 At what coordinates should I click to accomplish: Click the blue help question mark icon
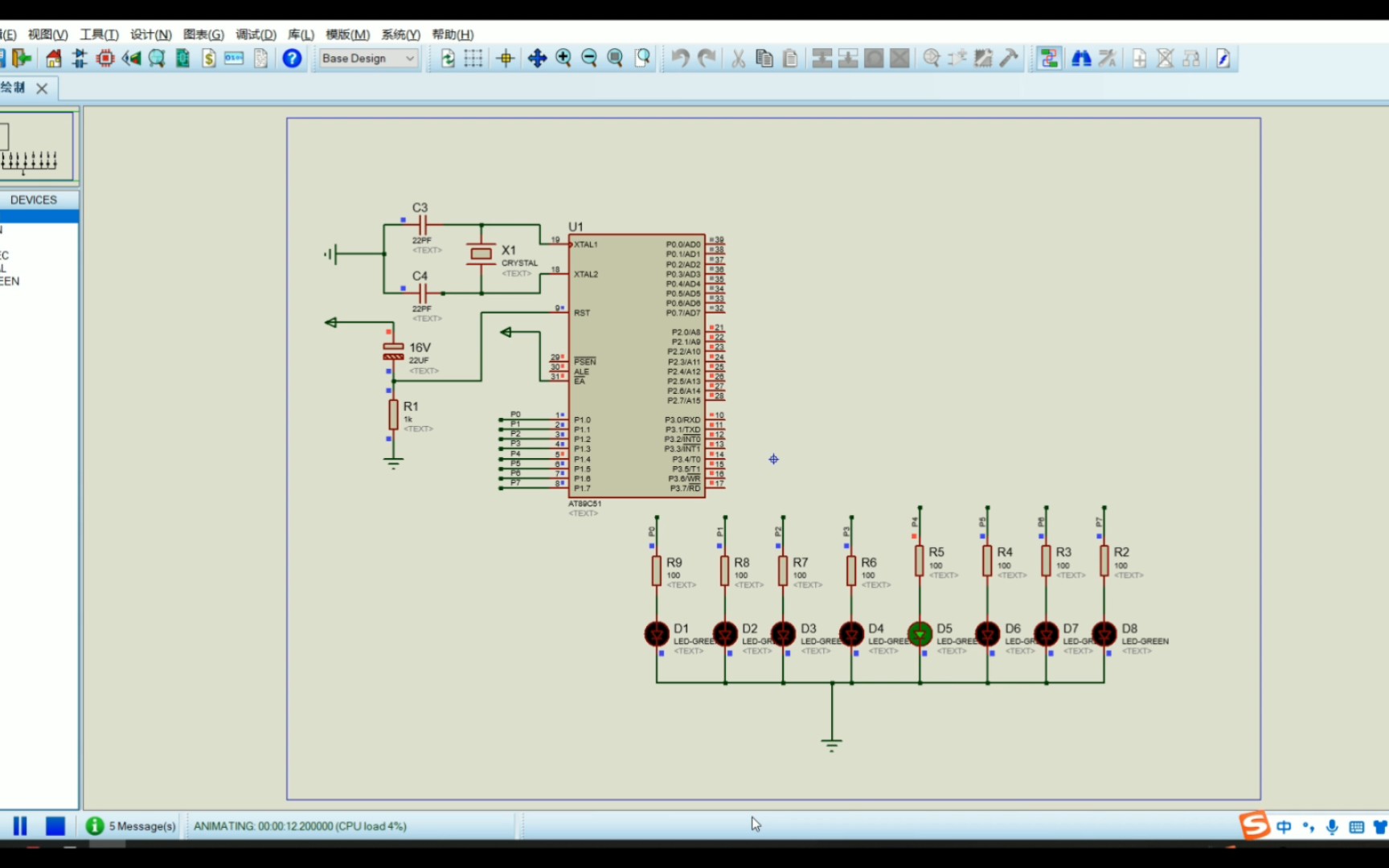pyautogui.click(x=293, y=59)
